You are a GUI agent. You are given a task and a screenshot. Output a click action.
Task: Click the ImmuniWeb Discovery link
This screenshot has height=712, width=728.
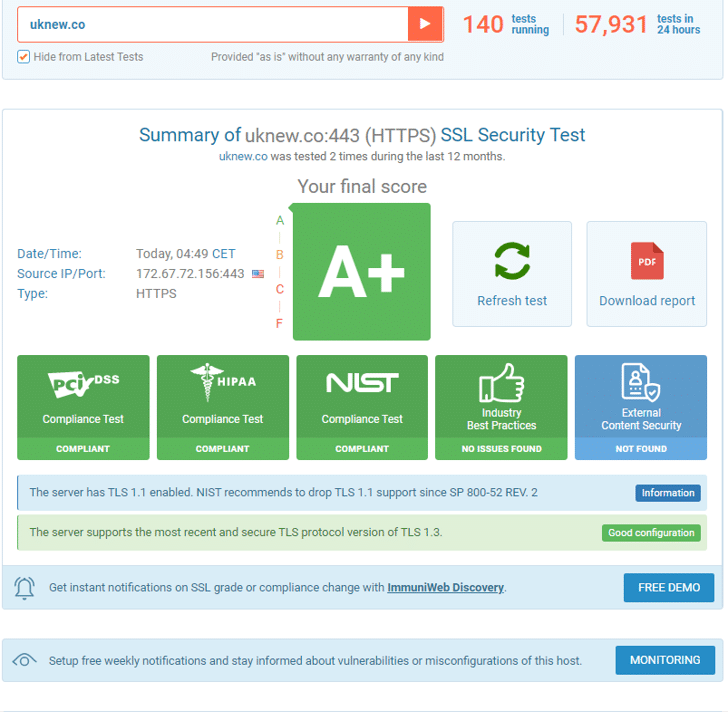coord(445,588)
